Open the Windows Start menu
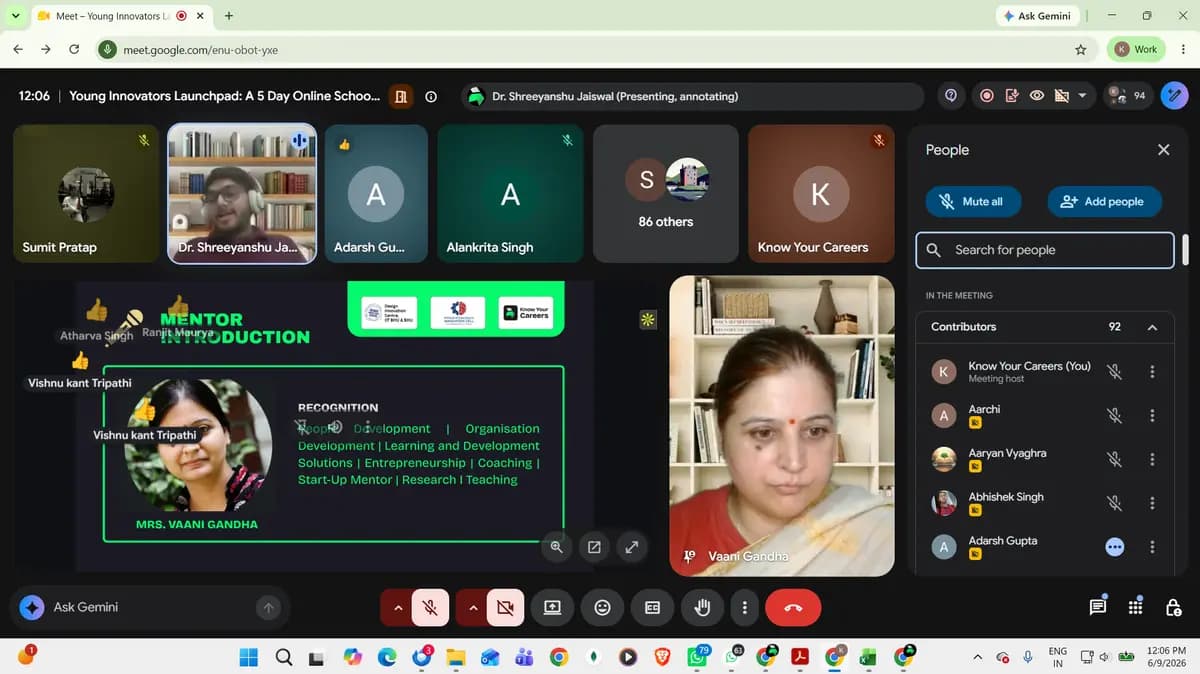 click(248, 657)
